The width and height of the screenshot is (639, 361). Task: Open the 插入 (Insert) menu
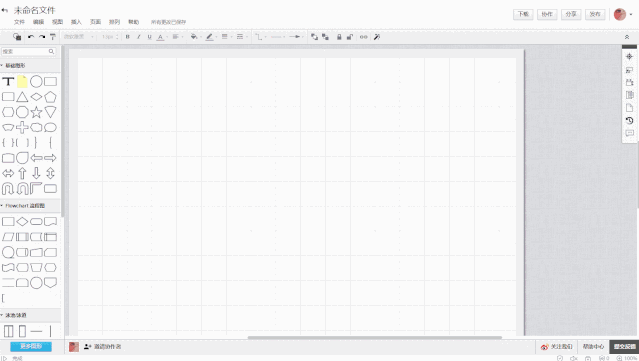pyautogui.click(x=76, y=22)
